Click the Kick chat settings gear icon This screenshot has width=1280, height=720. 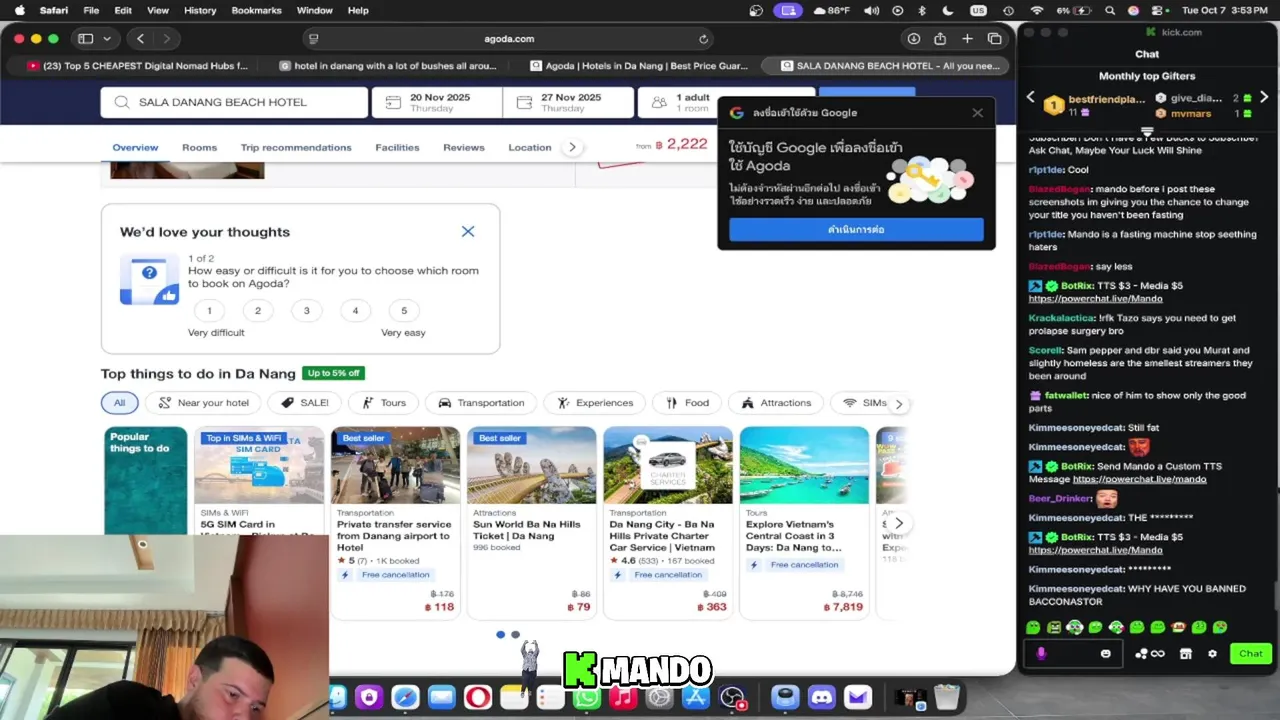pos(1212,654)
